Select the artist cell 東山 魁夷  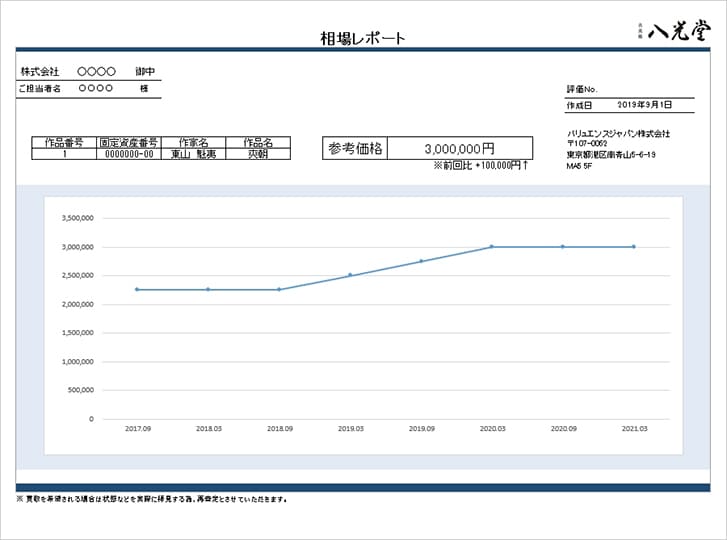(x=193, y=154)
